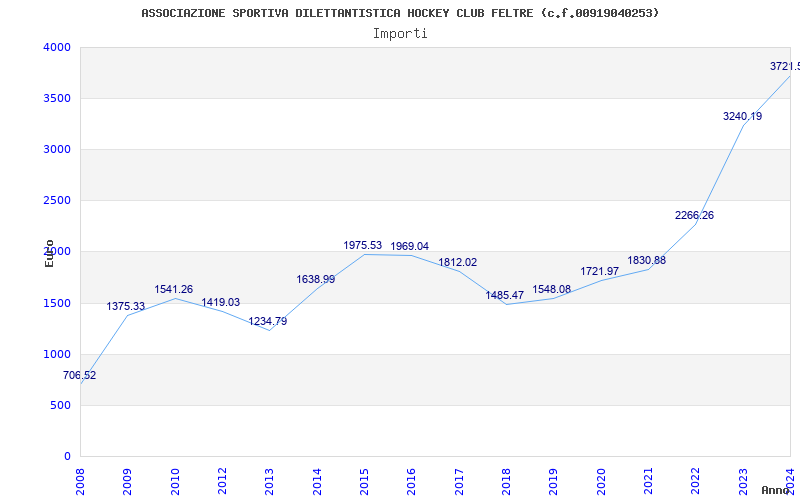Click the Euro y-axis title
This screenshot has width=800, height=500.
(x=49, y=253)
